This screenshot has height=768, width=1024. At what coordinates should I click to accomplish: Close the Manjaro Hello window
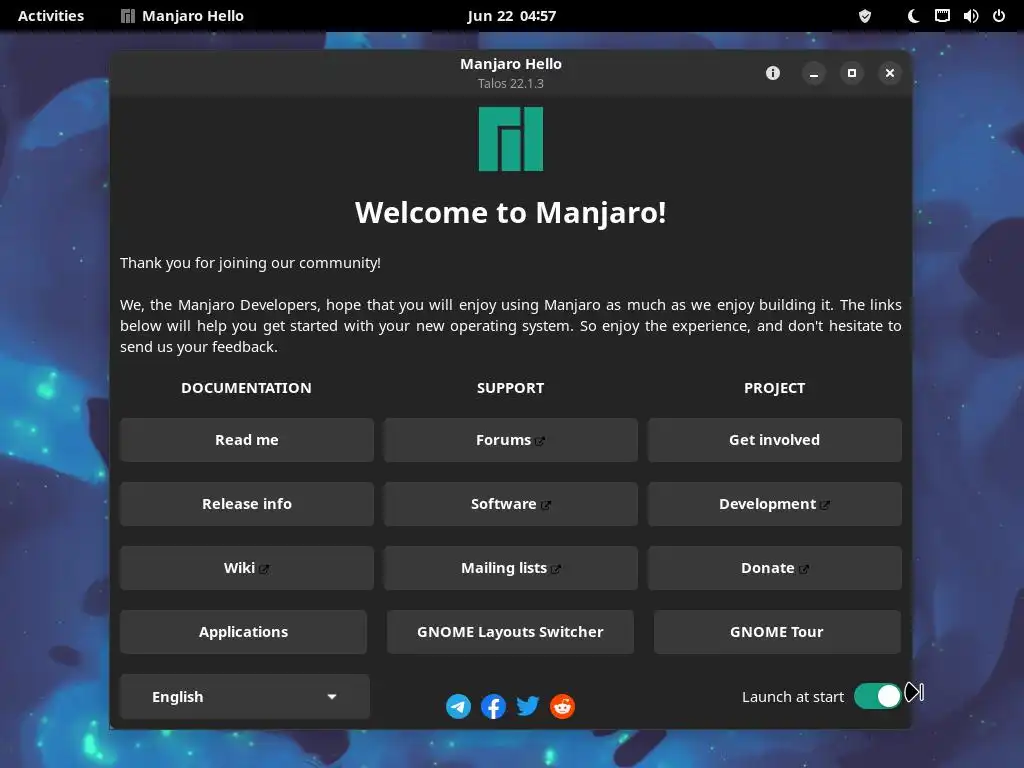click(x=889, y=73)
